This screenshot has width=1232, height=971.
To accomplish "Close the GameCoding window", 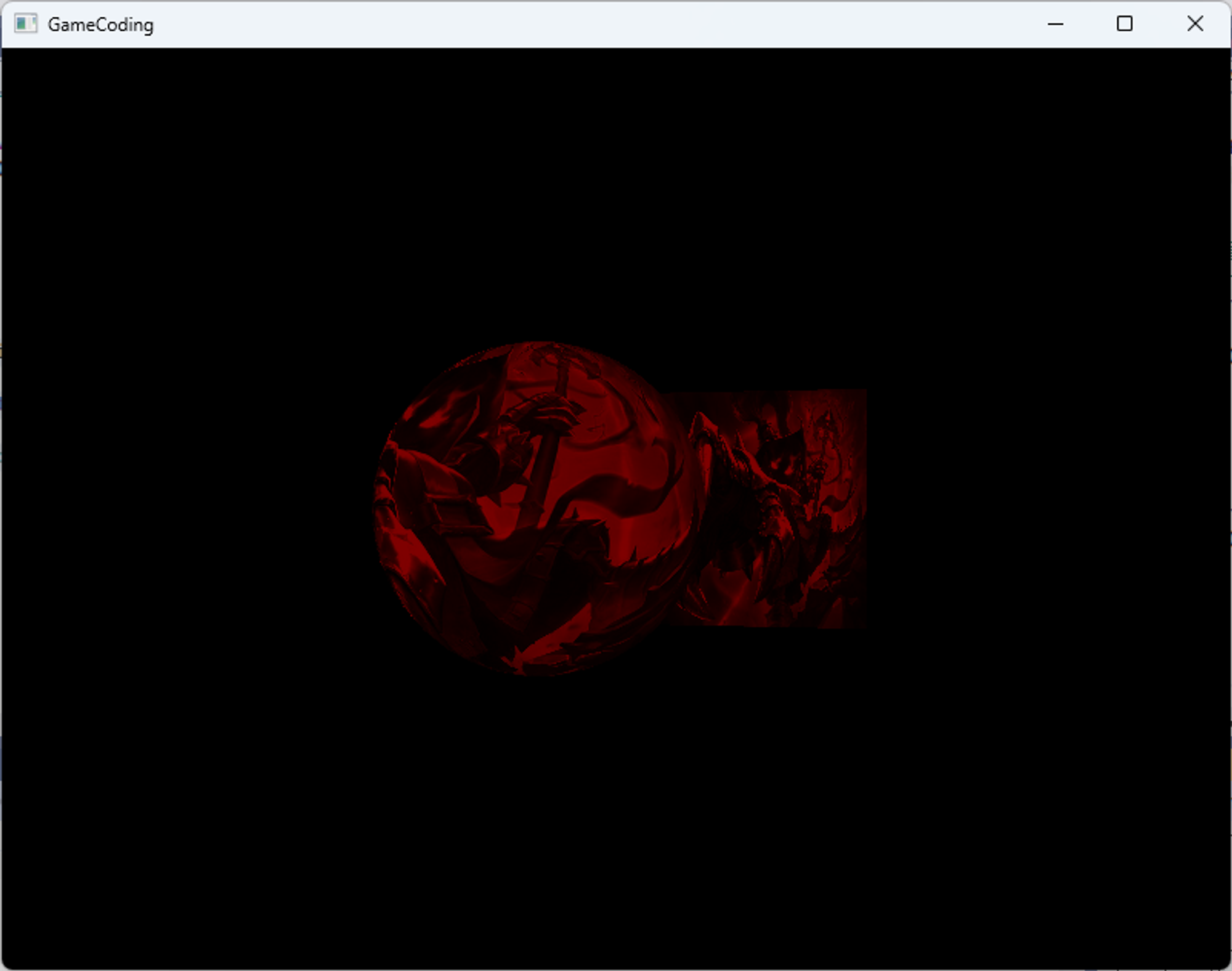I will pos(1194,24).
